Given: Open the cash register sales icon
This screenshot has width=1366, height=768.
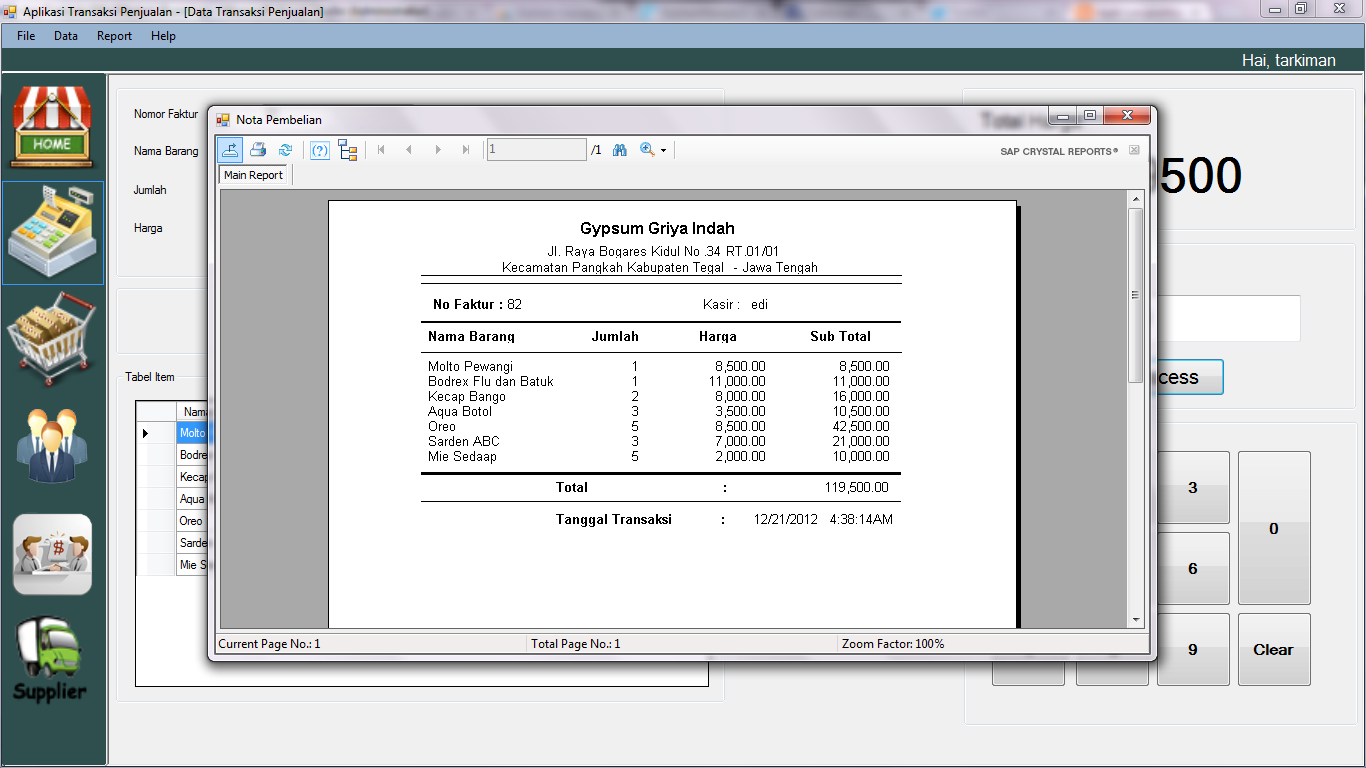Looking at the screenshot, I should (x=53, y=233).
